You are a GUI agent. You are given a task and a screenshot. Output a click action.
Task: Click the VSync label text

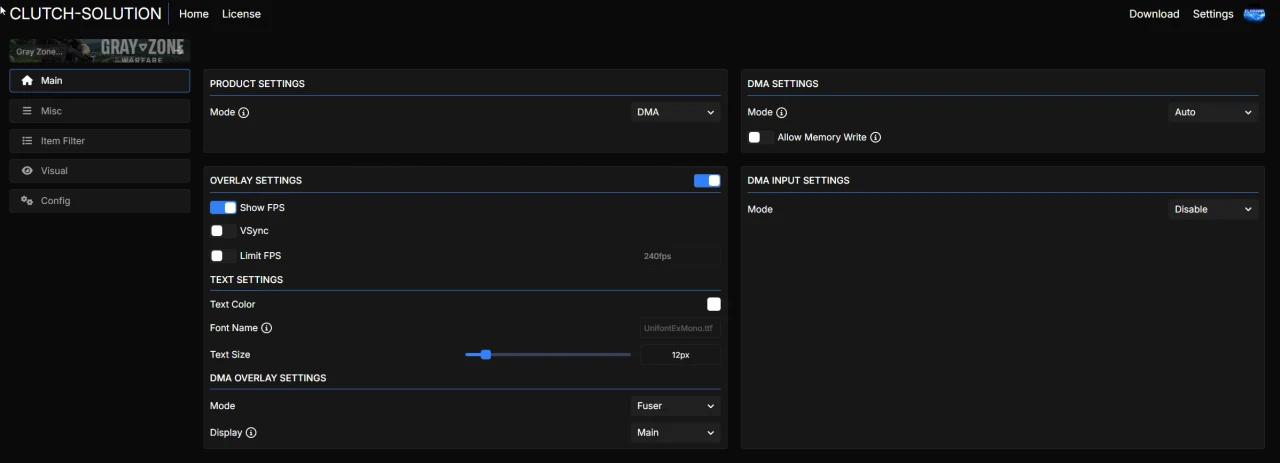[254, 231]
